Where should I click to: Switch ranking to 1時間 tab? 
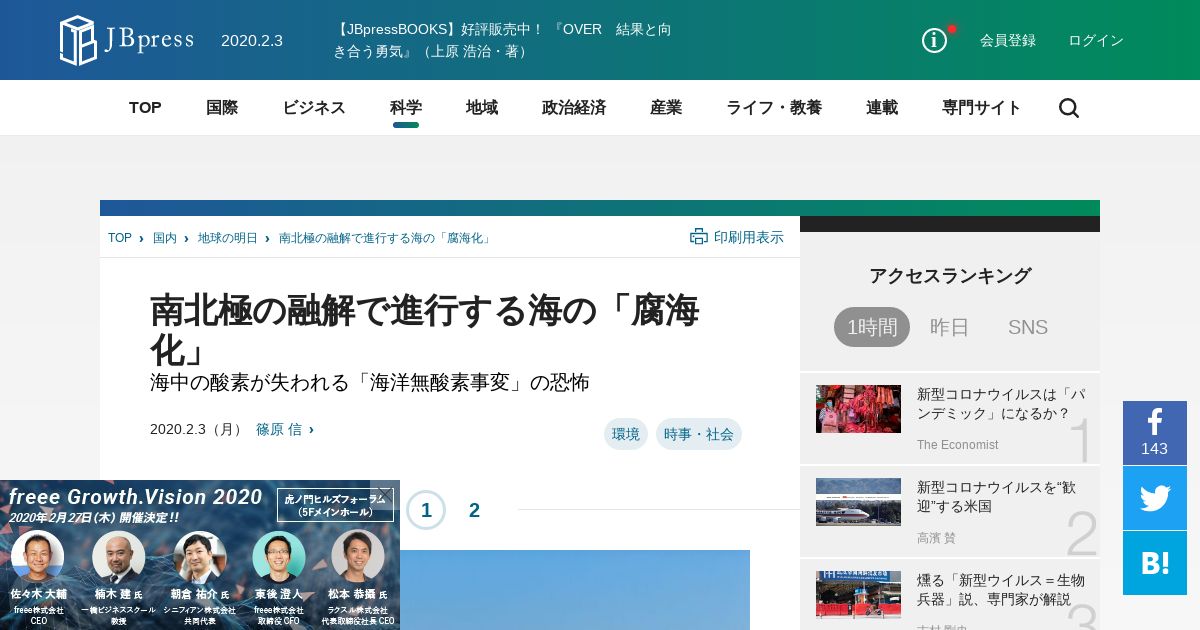872,327
